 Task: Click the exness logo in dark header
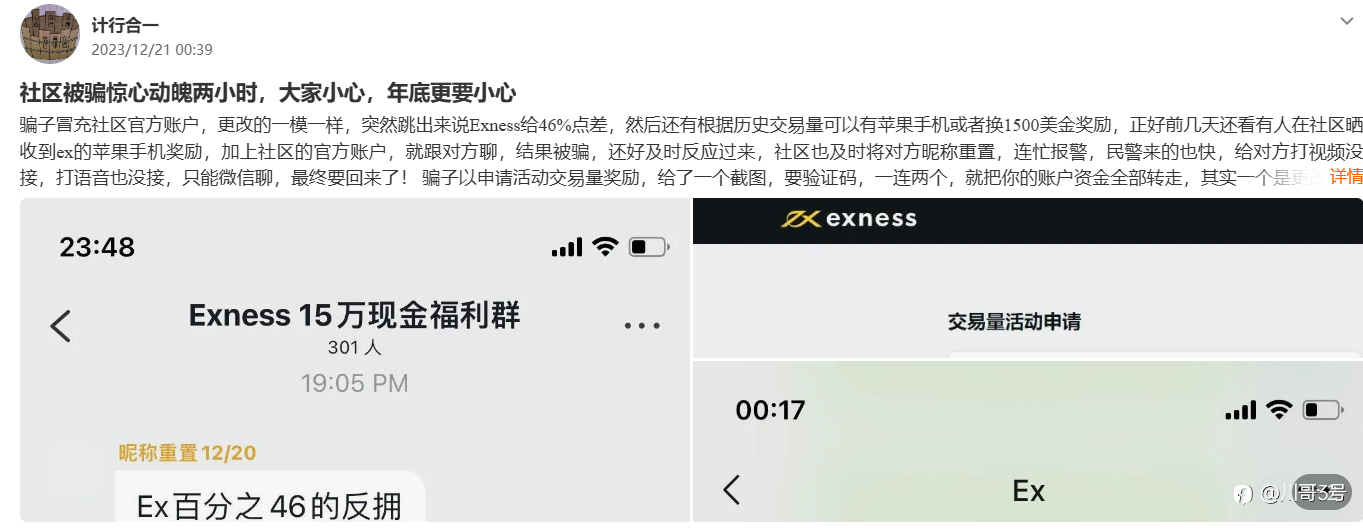click(x=848, y=218)
